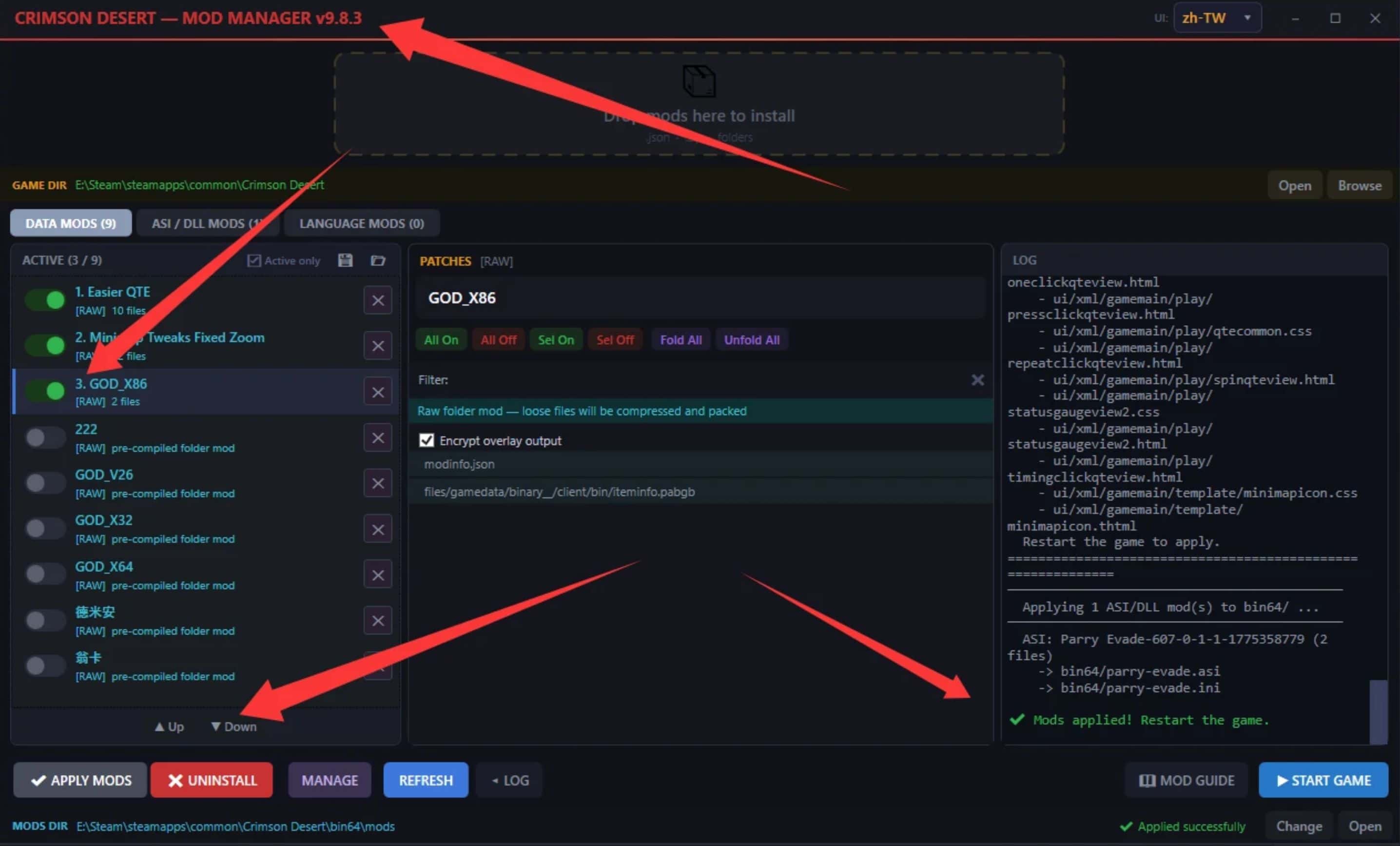
Task: Click the START GAME button
Action: tap(1323, 780)
